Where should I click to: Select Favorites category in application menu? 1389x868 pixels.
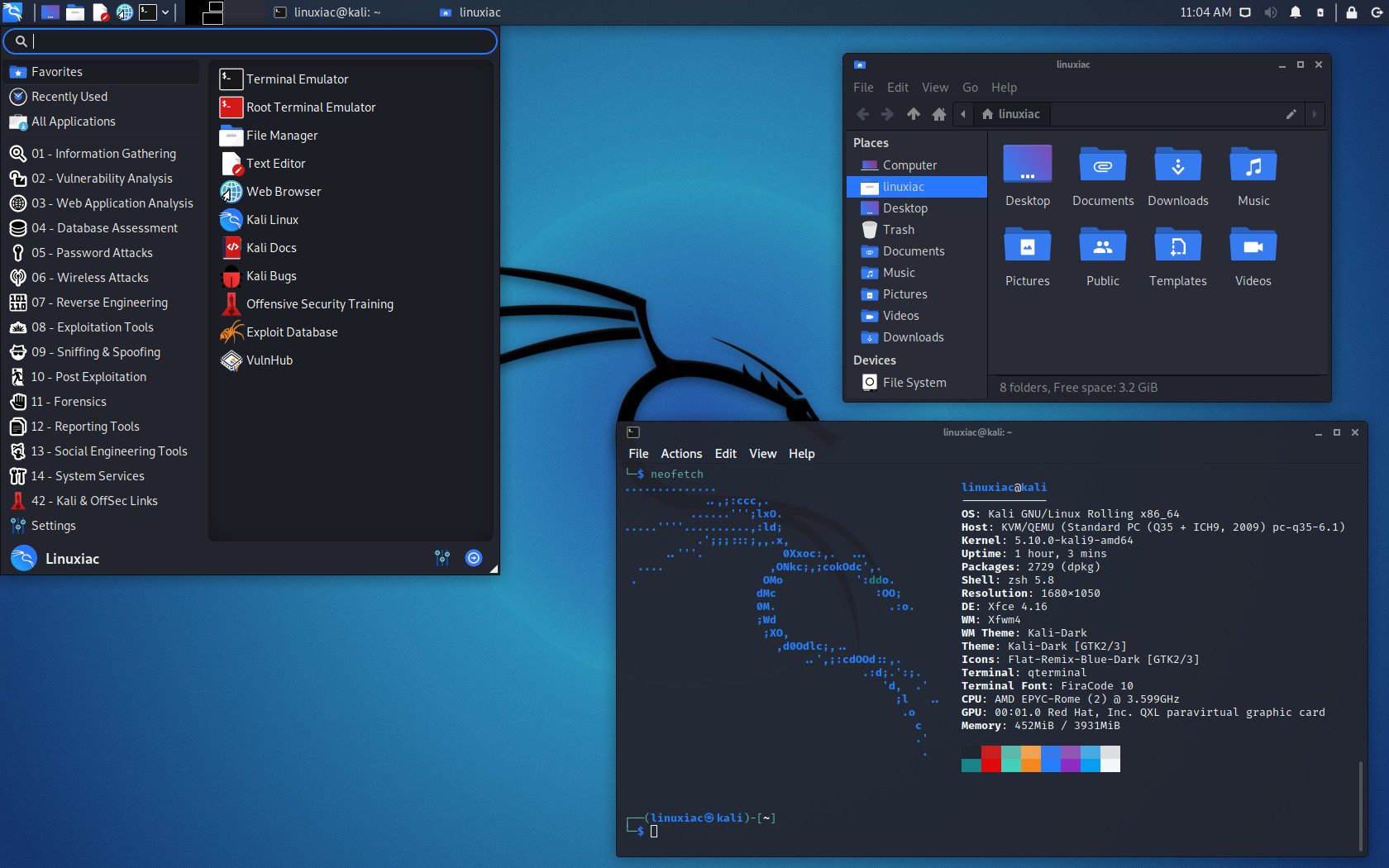click(103, 72)
